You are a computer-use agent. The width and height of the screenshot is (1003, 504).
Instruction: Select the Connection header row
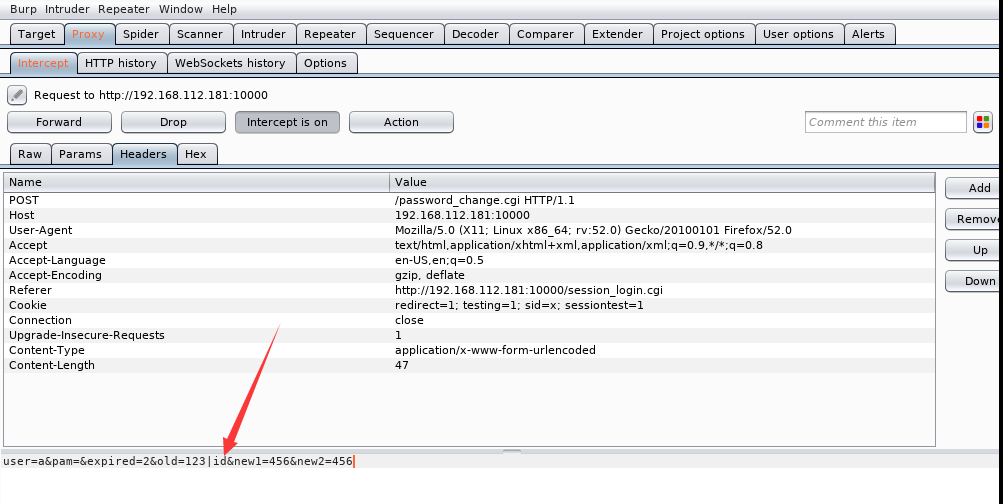click(470, 320)
